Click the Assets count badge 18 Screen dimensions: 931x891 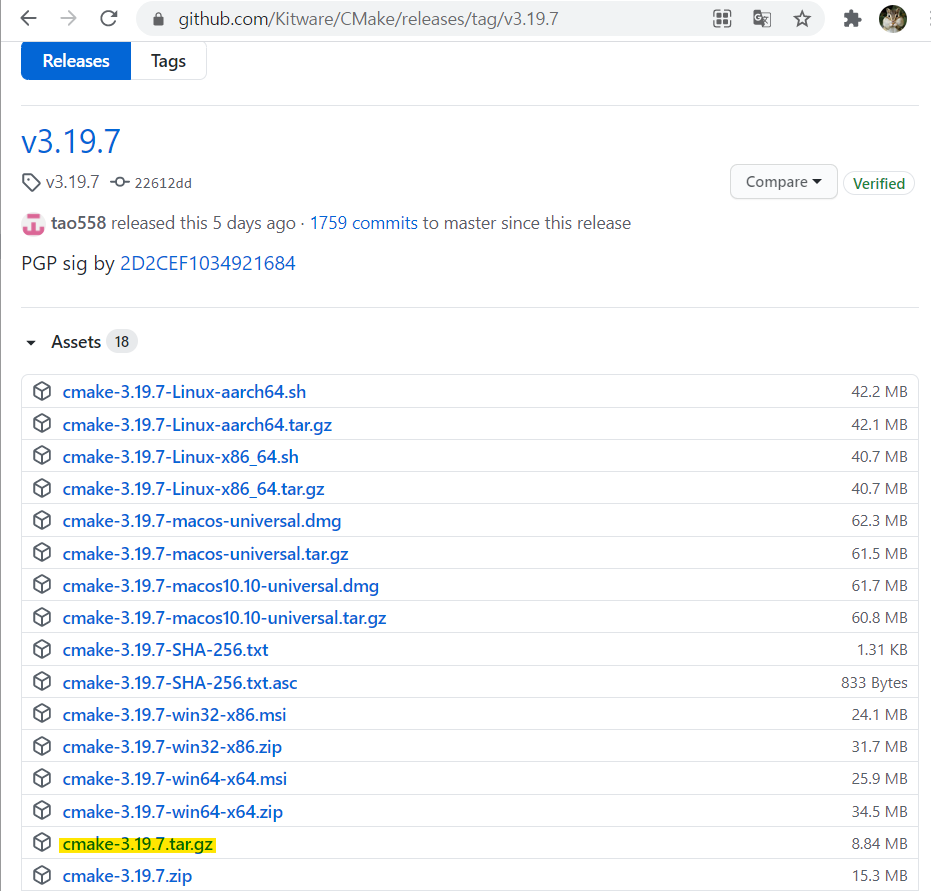122,342
